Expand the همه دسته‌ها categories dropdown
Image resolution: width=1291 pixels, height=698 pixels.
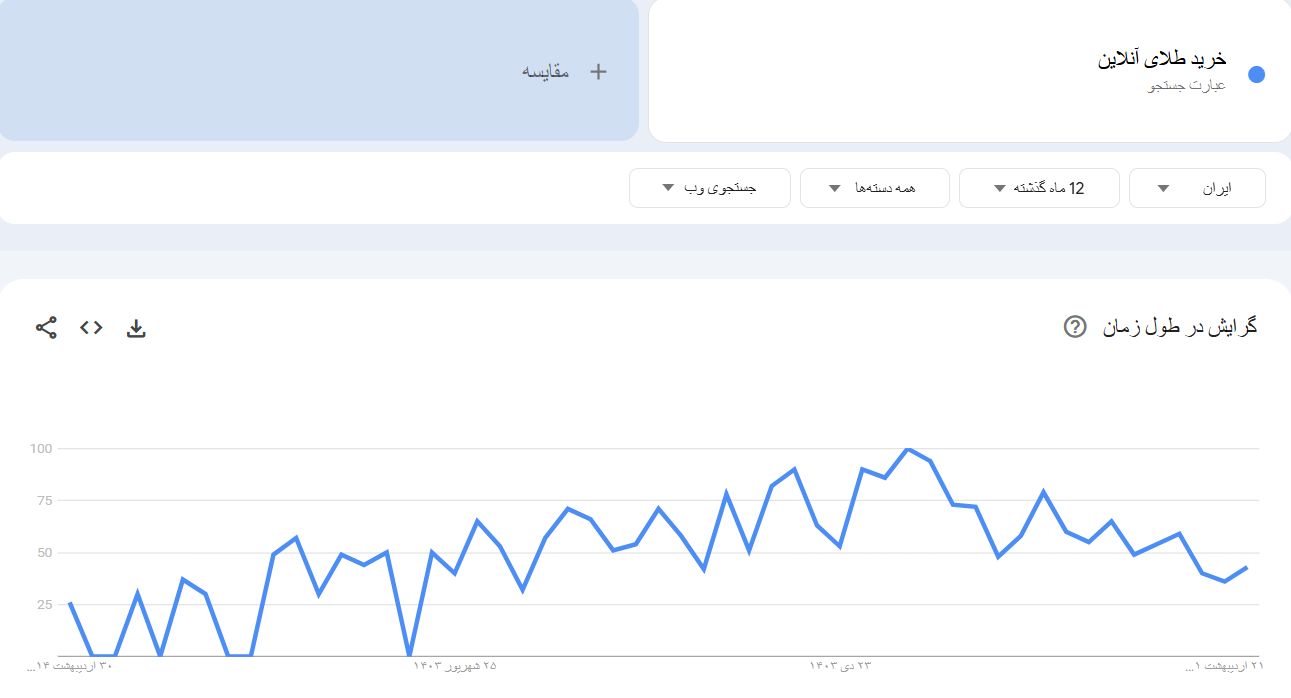[x=874, y=188]
